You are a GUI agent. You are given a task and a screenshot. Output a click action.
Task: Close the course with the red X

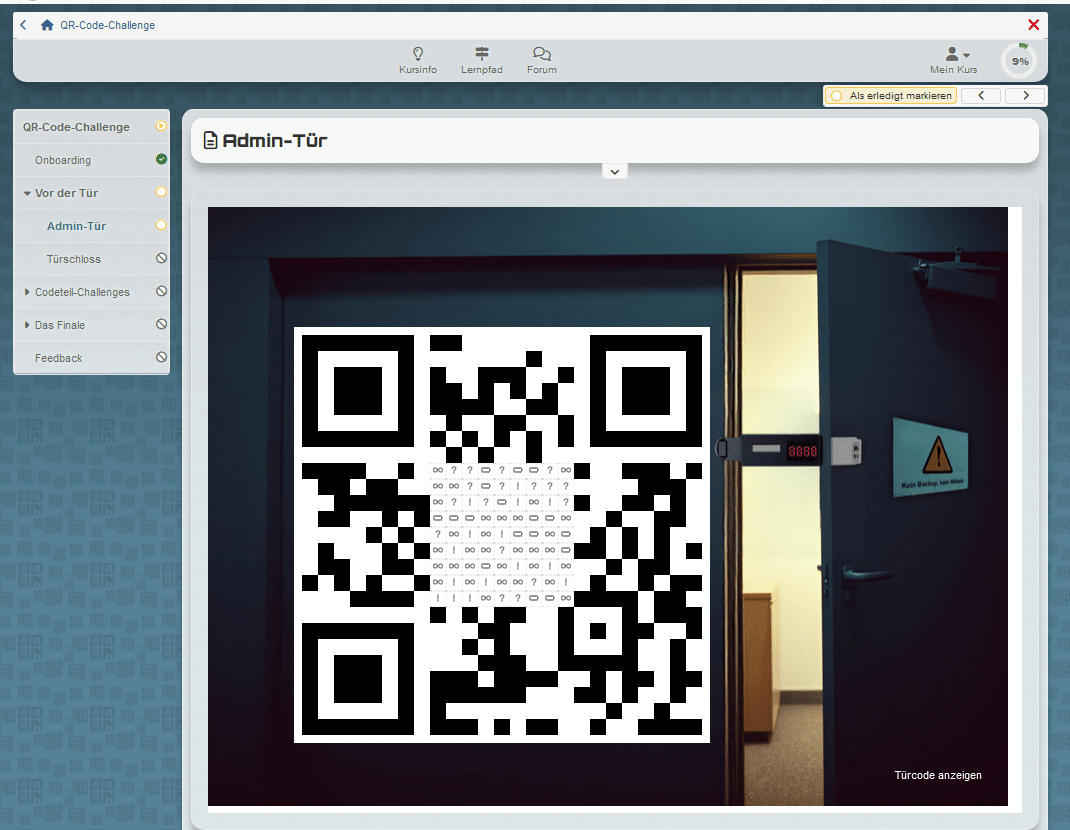tap(1034, 25)
